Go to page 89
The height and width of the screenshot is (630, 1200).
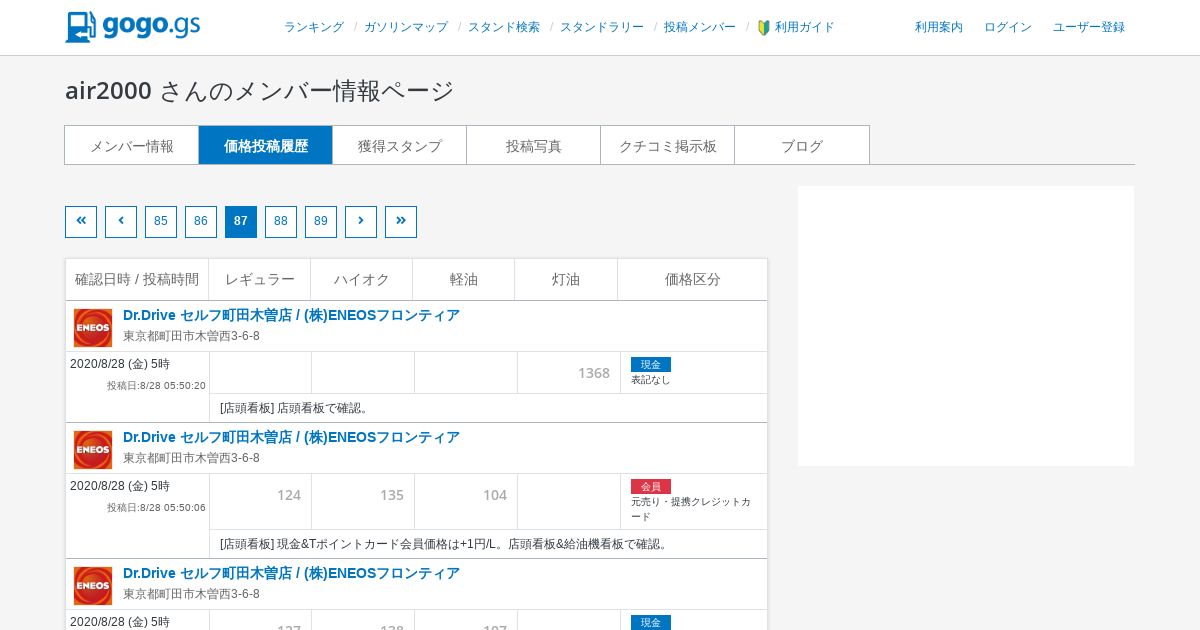(321, 222)
